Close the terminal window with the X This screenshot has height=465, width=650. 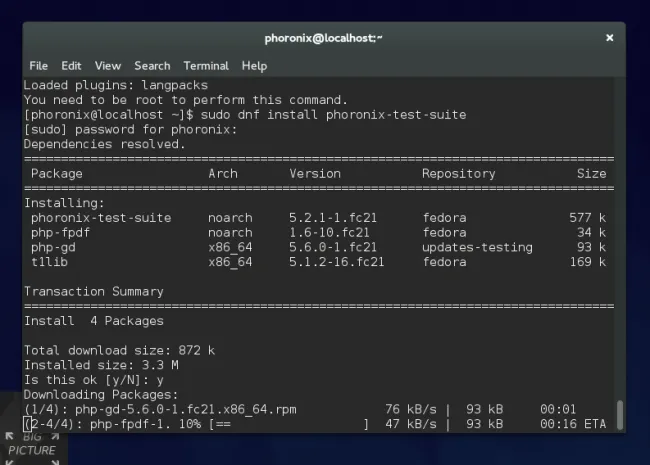(609, 38)
